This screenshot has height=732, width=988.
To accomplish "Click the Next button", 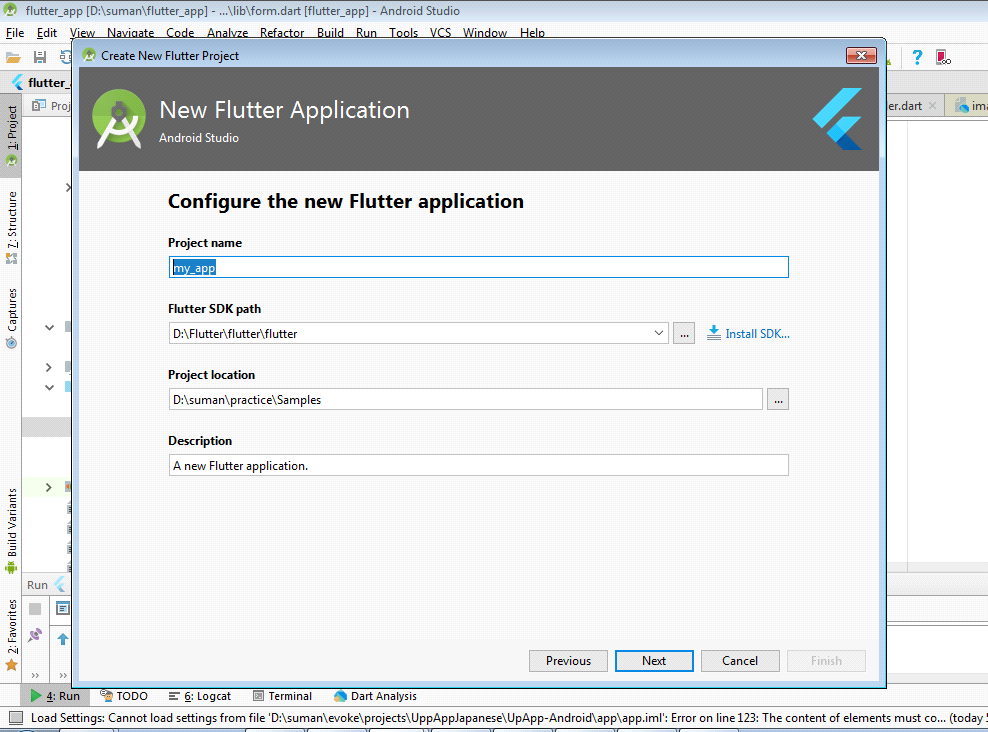I will point(654,661).
